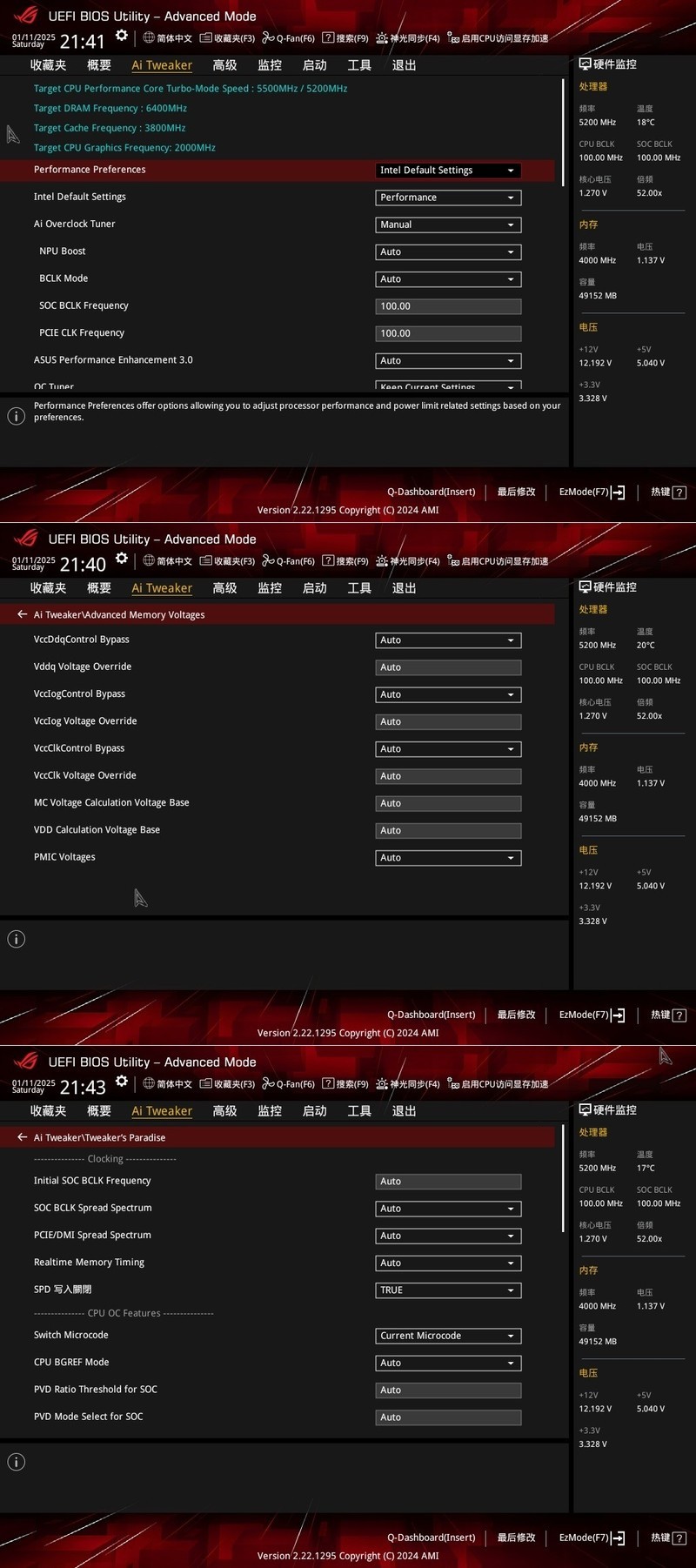The width and height of the screenshot is (696, 1568).
Task: Open the Performance Preferences dropdown
Action: pos(448,171)
